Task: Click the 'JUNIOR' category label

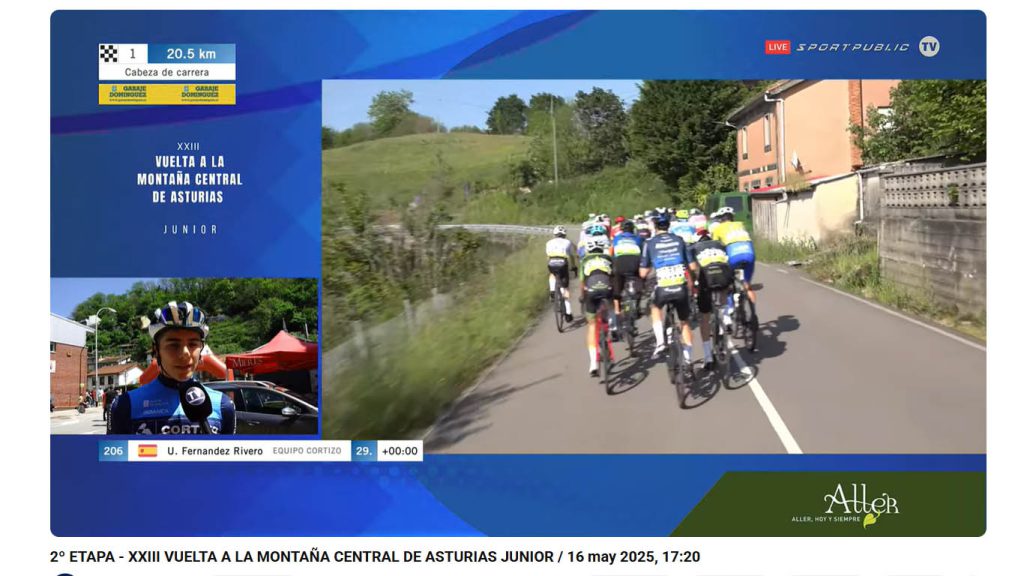Action: pos(190,229)
